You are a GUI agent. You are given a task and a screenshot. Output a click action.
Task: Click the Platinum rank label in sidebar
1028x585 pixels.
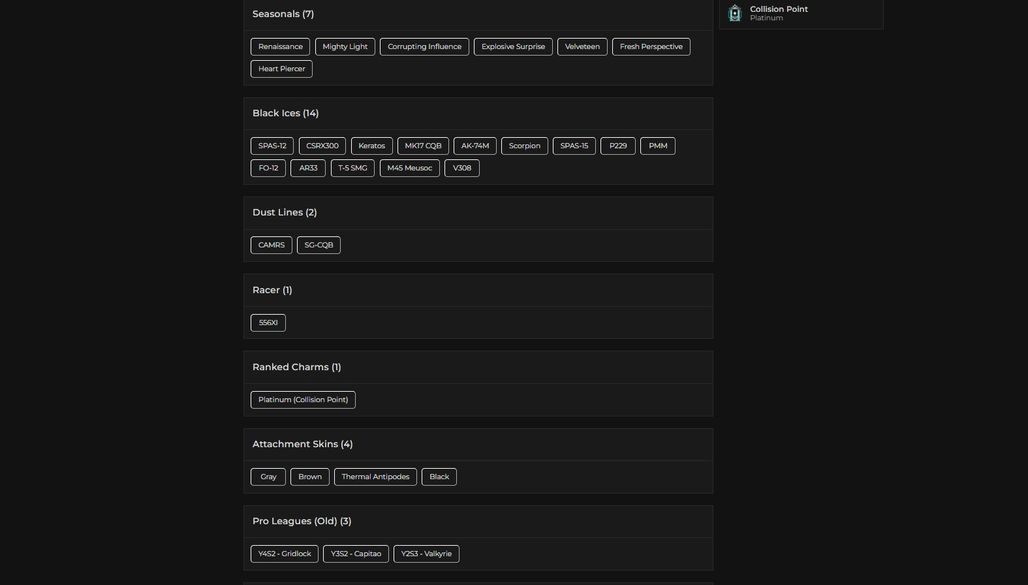[x=766, y=18]
